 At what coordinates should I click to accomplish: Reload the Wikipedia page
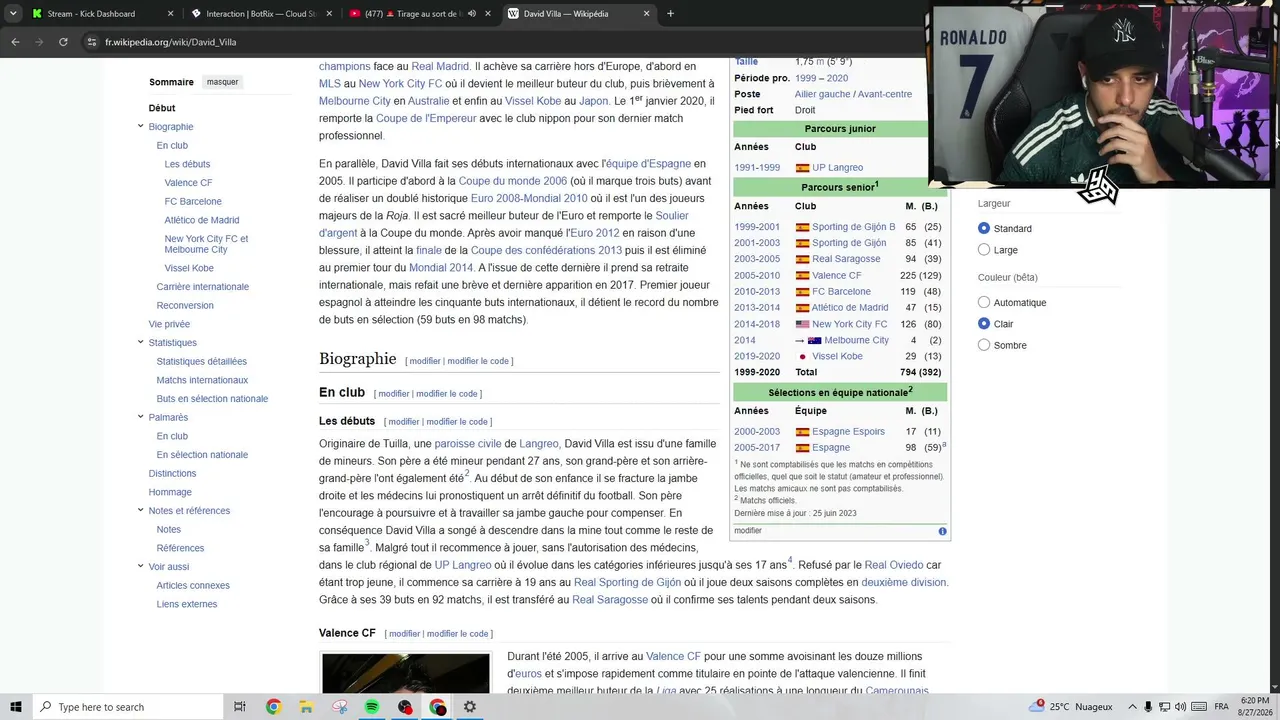click(63, 42)
